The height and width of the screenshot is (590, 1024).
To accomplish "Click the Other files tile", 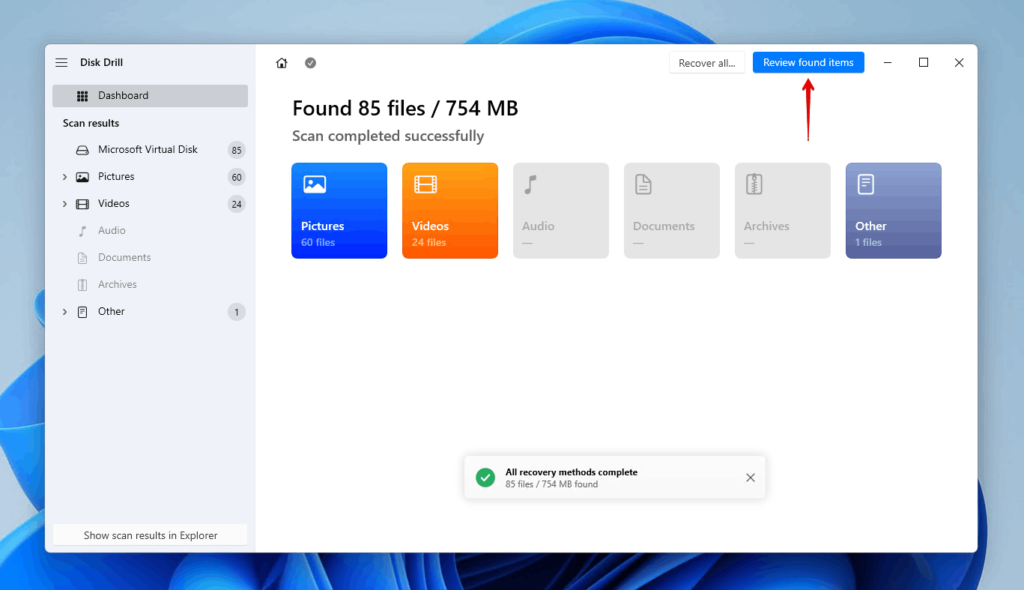I will click(893, 211).
